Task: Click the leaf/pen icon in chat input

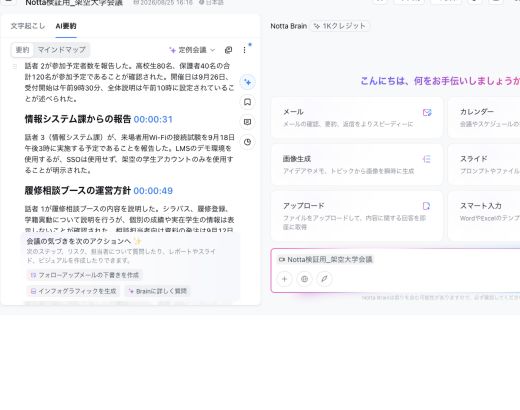Action: click(x=324, y=279)
